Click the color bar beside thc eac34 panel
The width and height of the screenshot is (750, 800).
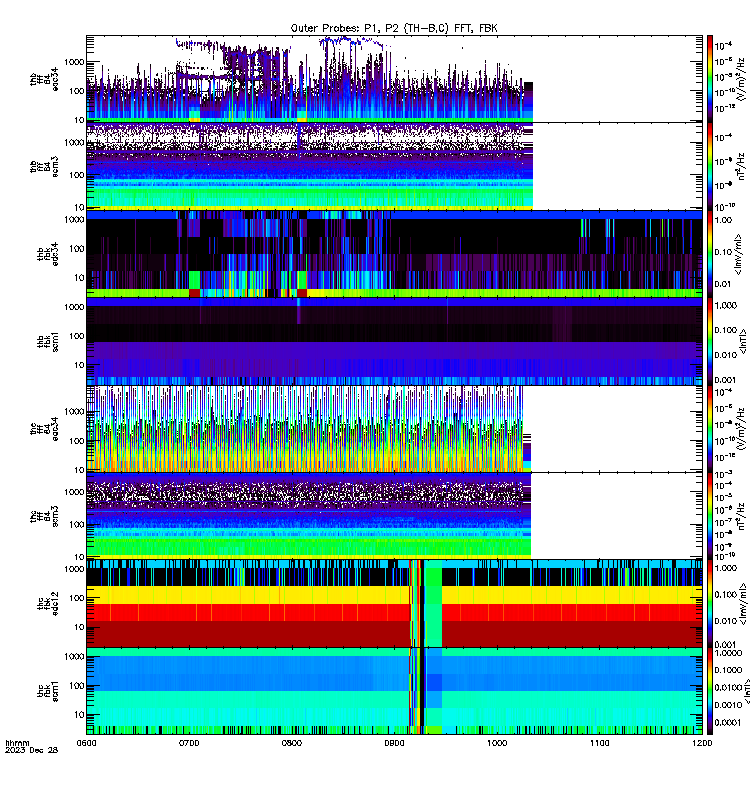(x=709, y=429)
